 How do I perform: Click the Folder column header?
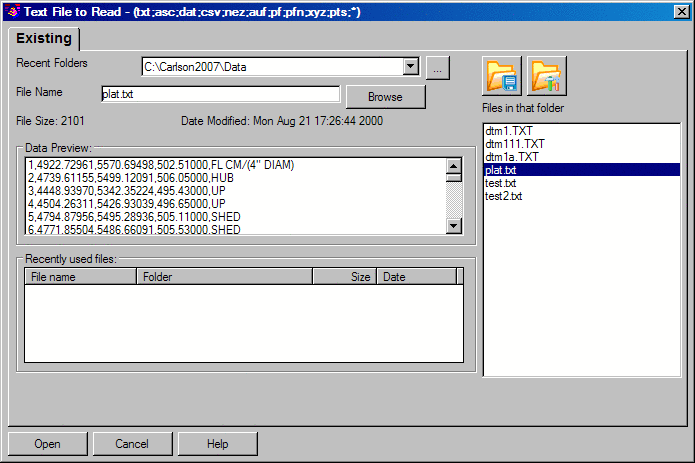(x=224, y=277)
